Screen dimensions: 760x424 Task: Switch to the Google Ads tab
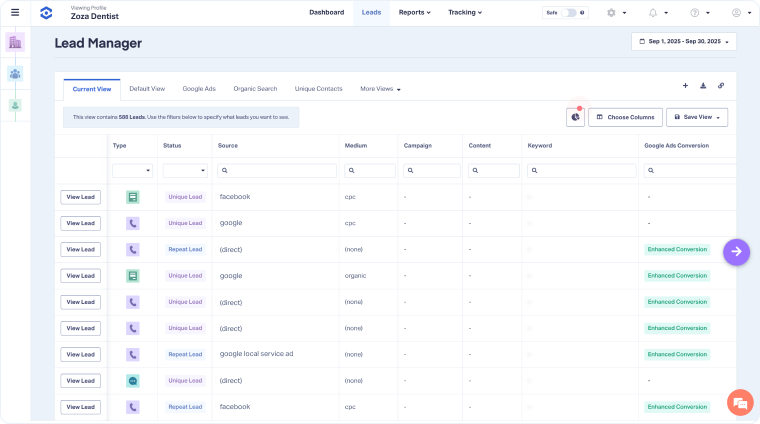tap(199, 89)
